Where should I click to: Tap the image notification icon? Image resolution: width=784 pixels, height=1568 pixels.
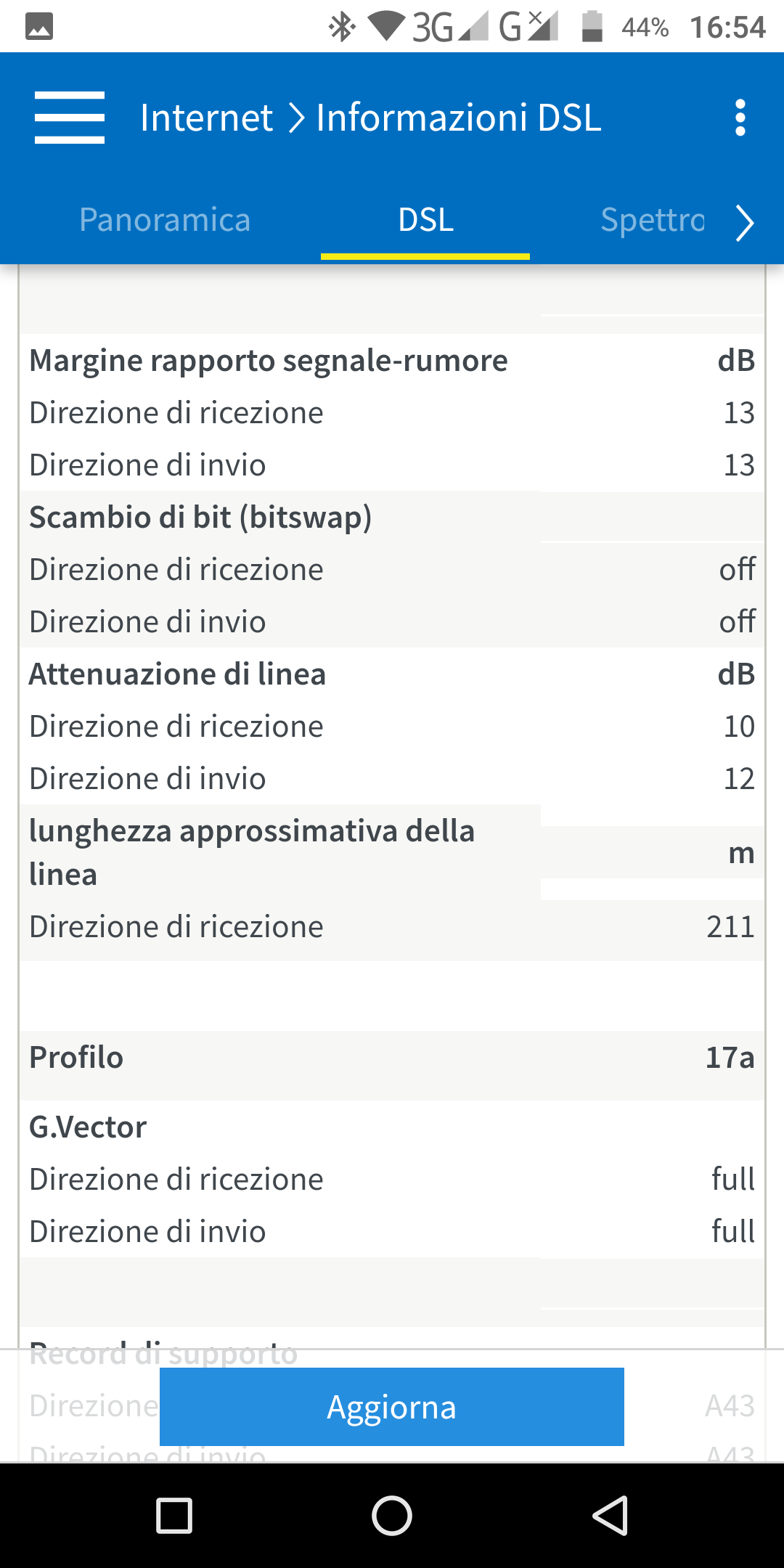coord(39,27)
